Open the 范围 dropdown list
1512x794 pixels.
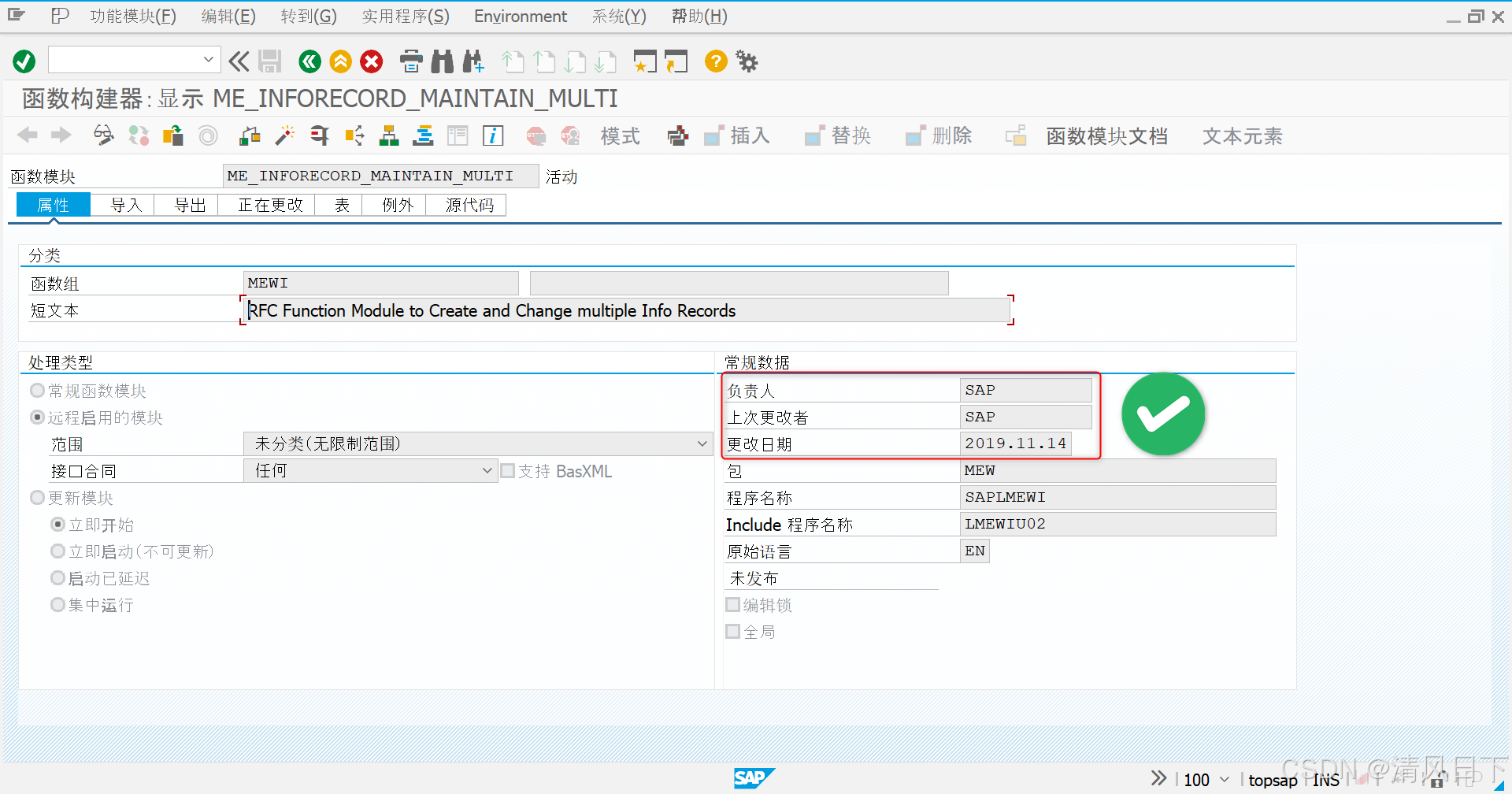(702, 444)
